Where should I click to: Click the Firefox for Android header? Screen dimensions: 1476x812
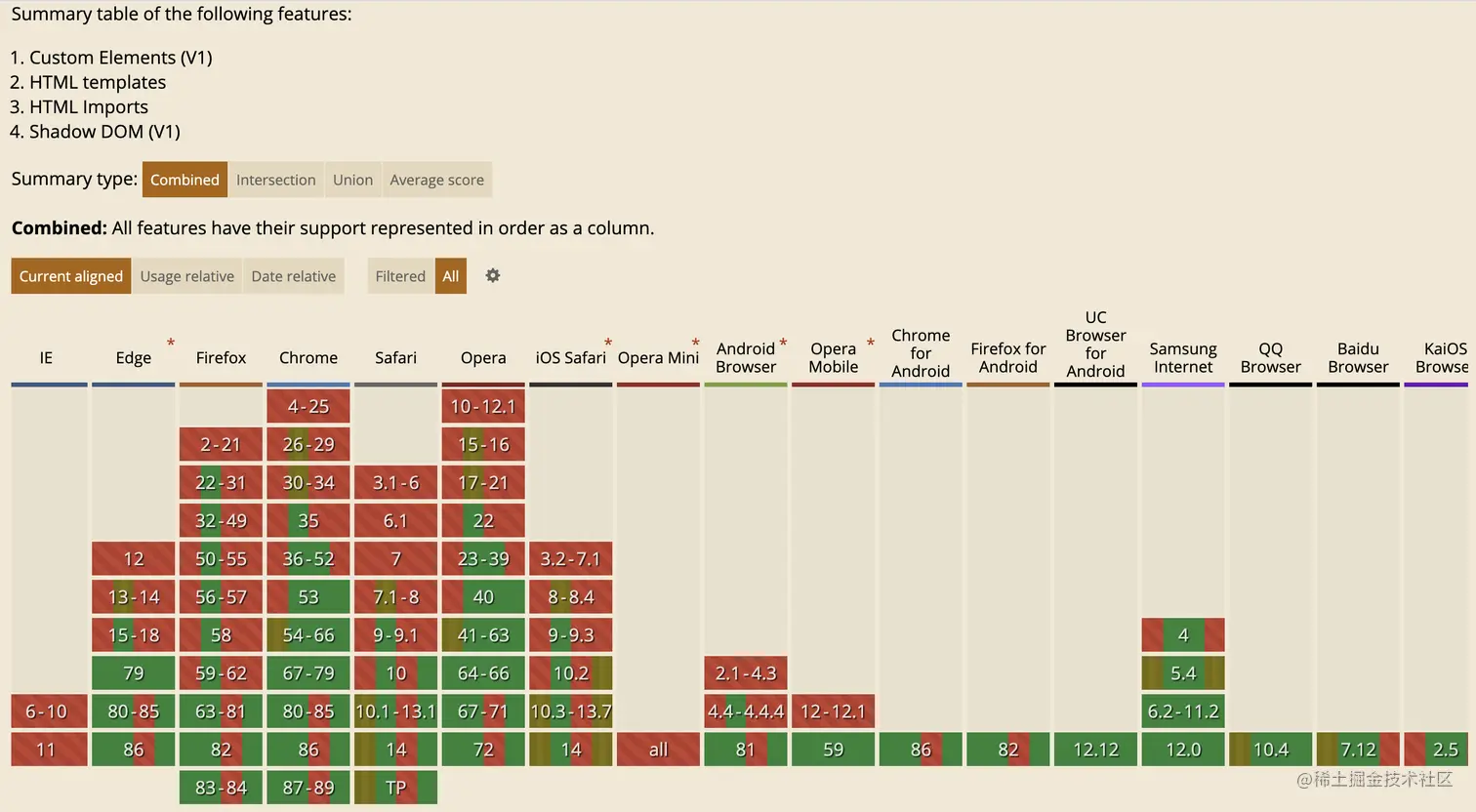tap(1008, 357)
